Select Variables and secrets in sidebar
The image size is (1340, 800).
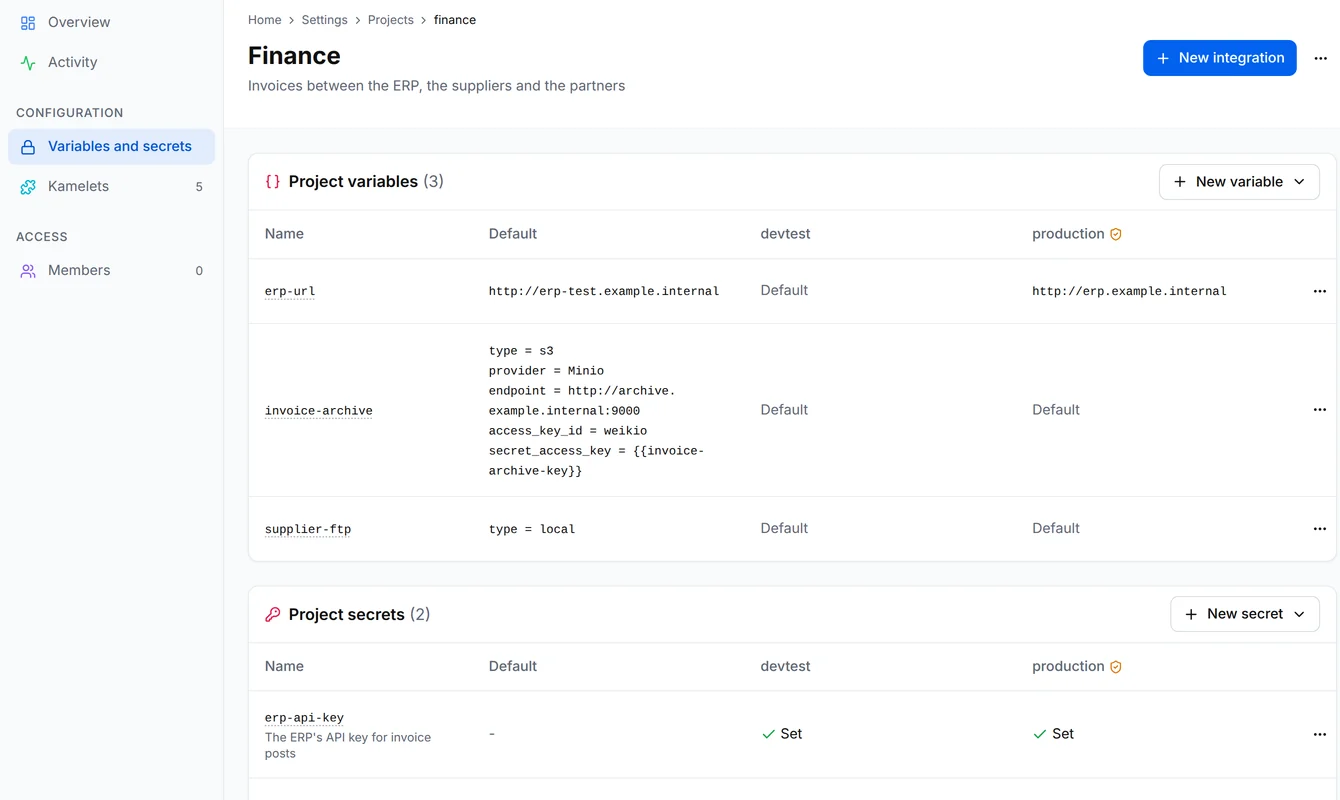(x=111, y=146)
